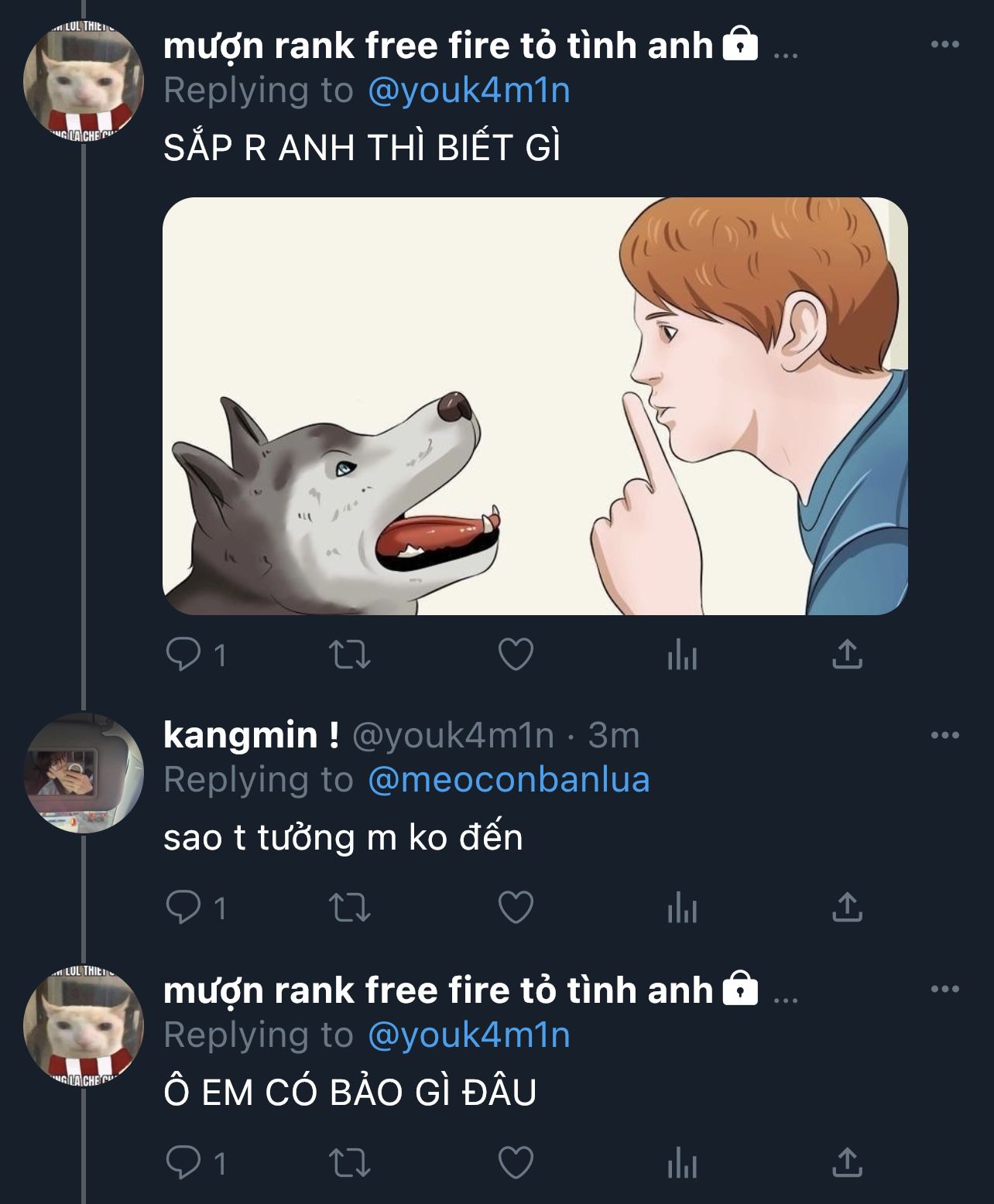This screenshot has width=994, height=1204.
Task: Reply to the dog illustration tweet
Action: tap(184, 655)
